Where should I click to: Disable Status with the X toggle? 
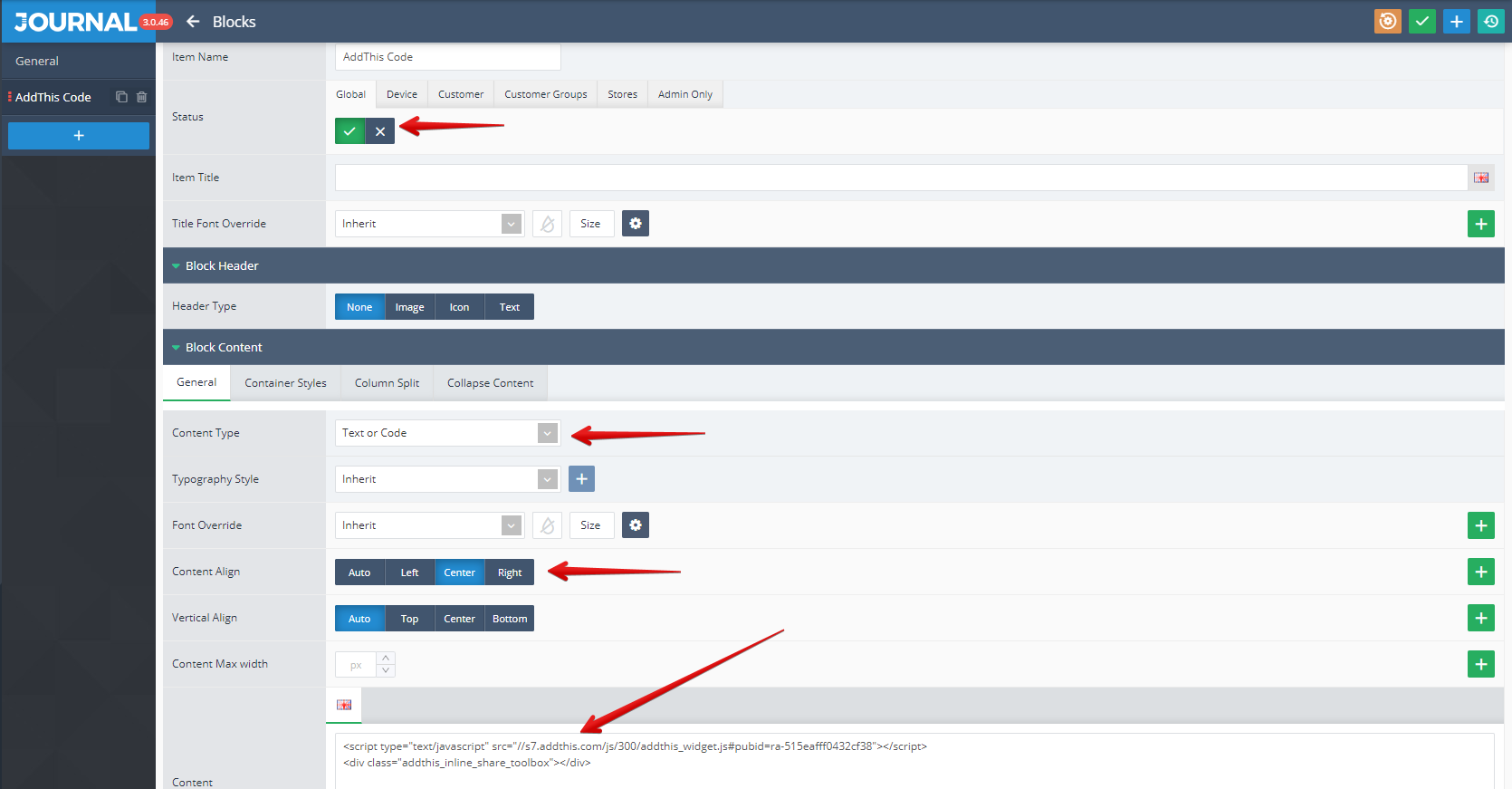[x=380, y=131]
